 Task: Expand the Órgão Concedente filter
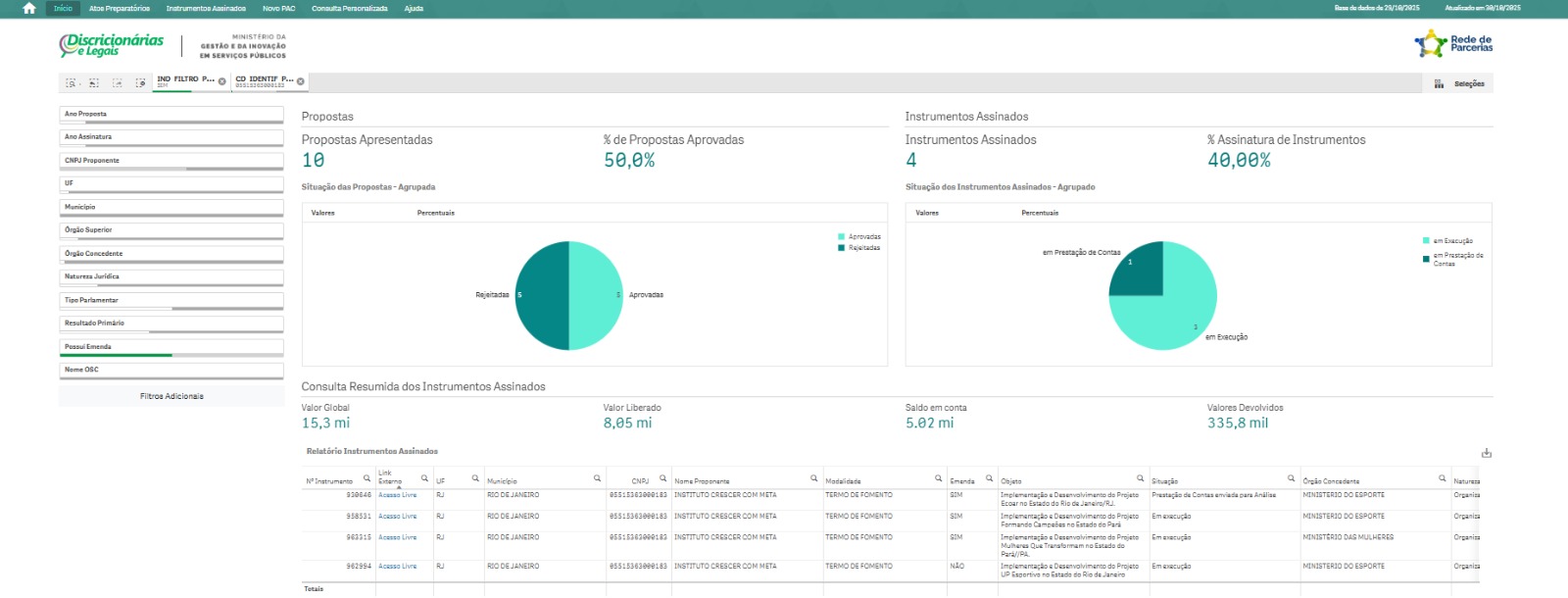click(171, 254)
